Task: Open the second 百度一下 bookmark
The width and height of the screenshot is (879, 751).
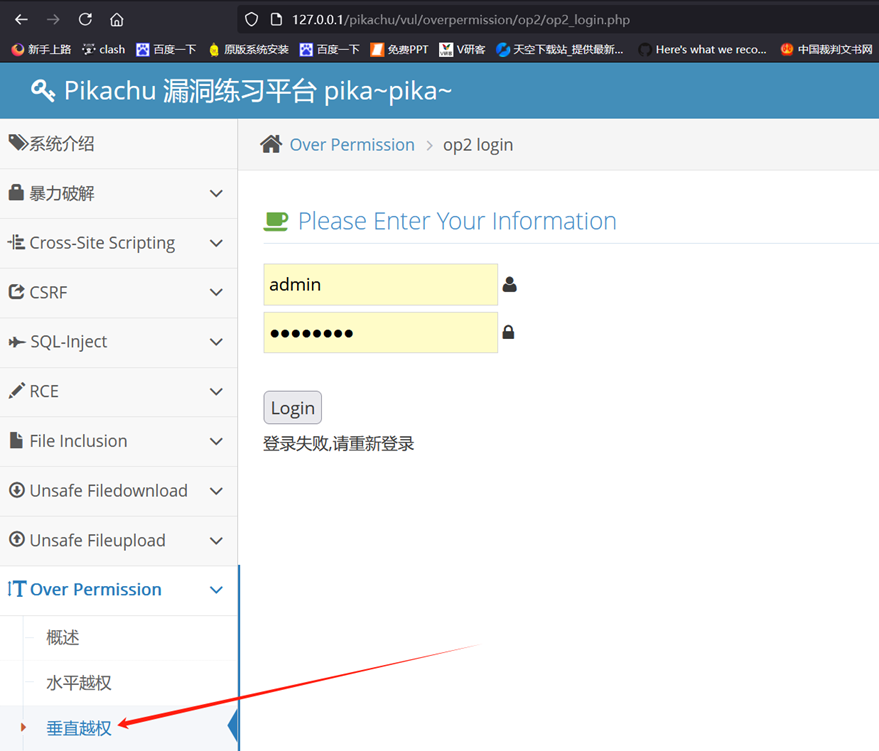Action: coord(330,49)
